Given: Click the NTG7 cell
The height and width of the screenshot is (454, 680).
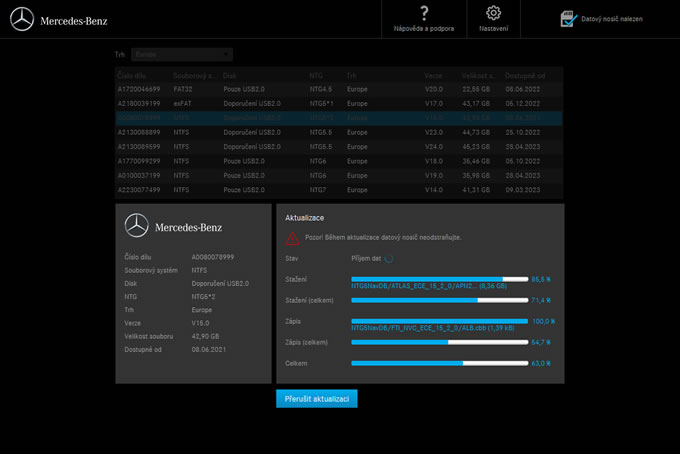Looking at the screenshot, I should coord(317,190).
